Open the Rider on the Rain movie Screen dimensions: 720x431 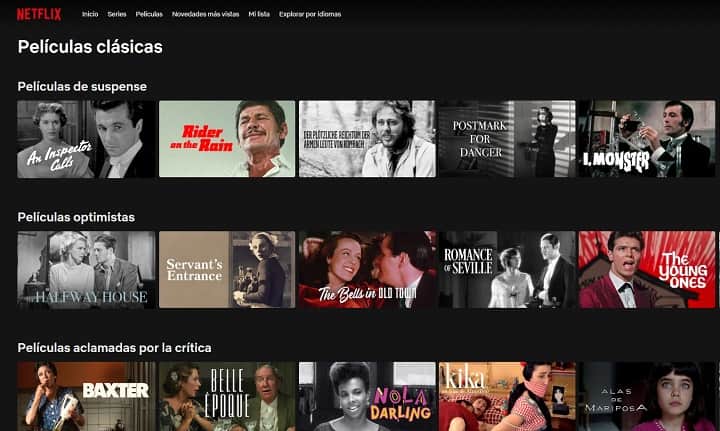click(227, 139)
